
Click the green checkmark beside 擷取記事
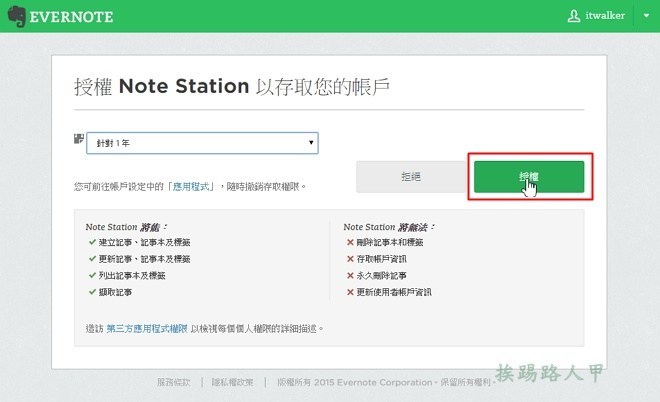[x=92, y=292]
